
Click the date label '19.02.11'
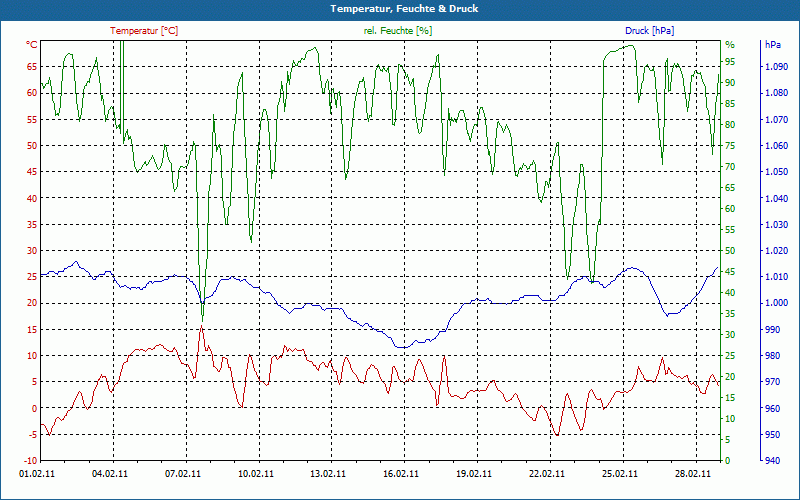tap(474, 474)
